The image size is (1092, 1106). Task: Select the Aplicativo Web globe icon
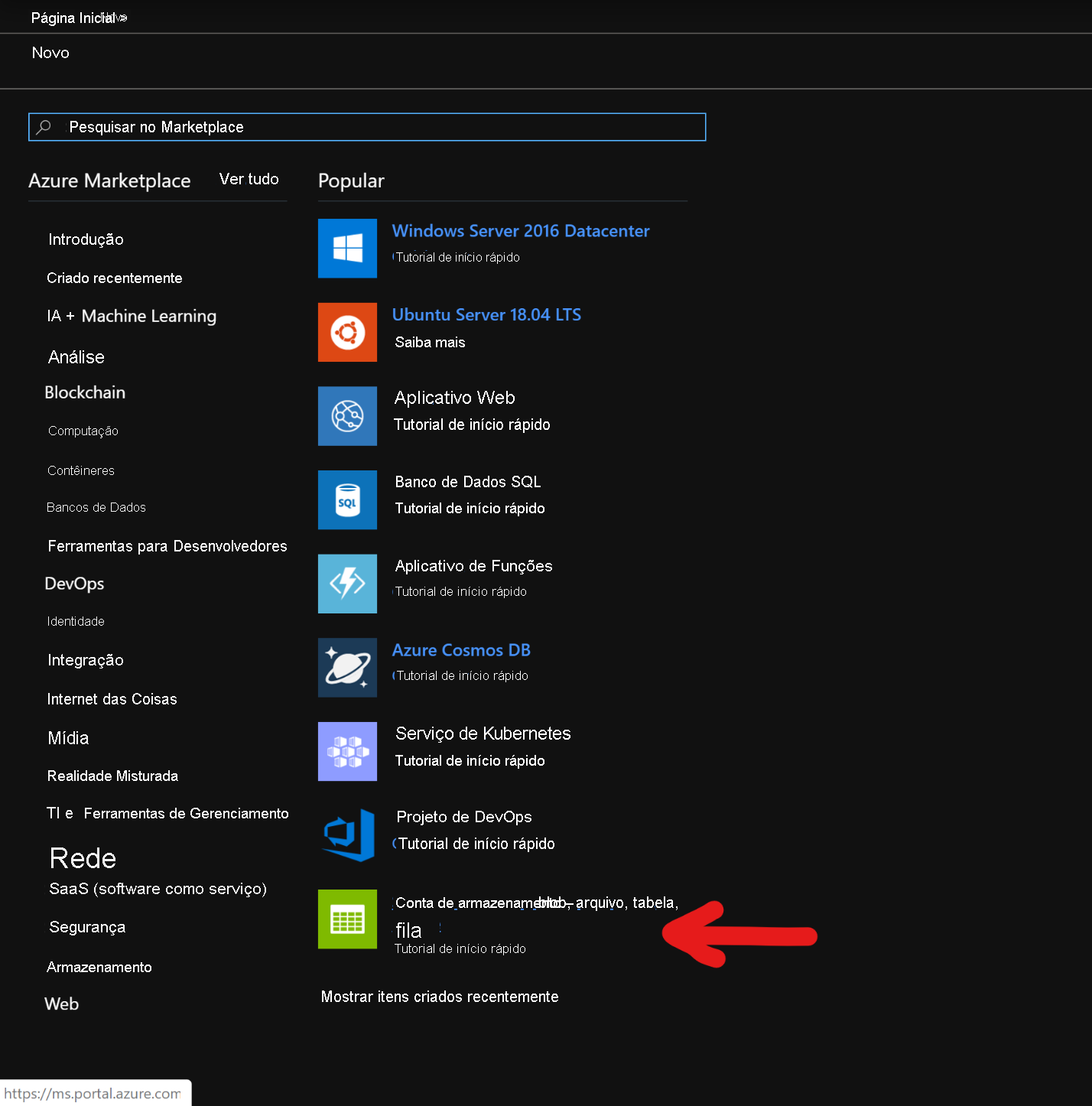tap(347, 416)
